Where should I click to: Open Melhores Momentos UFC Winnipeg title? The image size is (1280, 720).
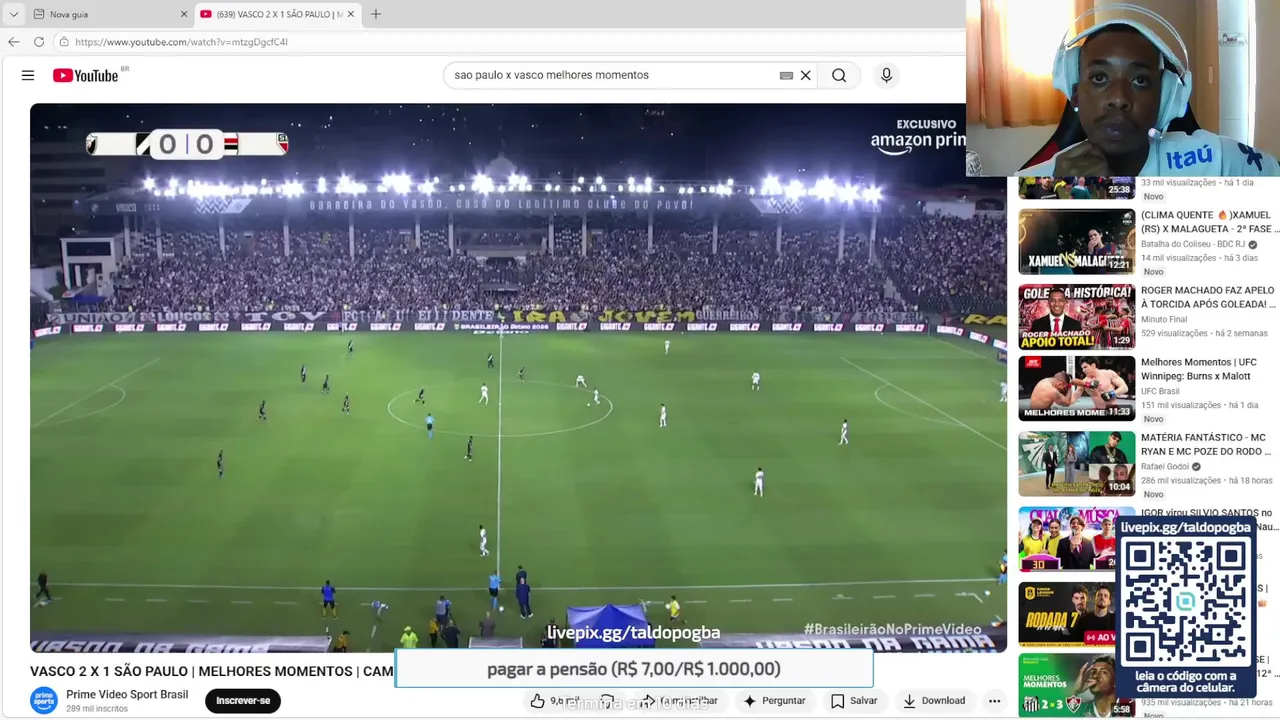pyautogui.click(x=1198, y=369)
